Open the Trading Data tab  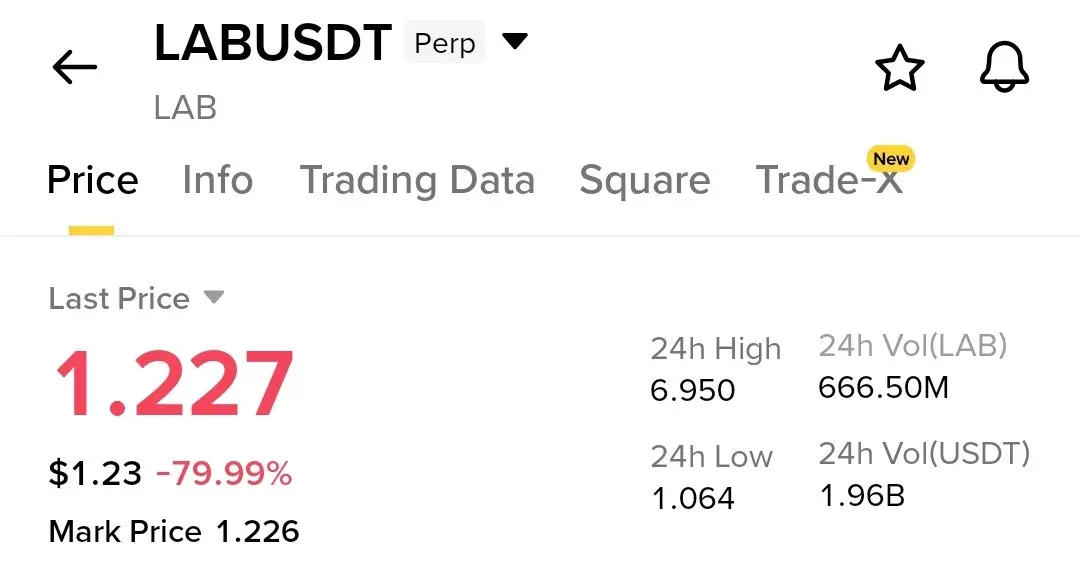(417, 180)
